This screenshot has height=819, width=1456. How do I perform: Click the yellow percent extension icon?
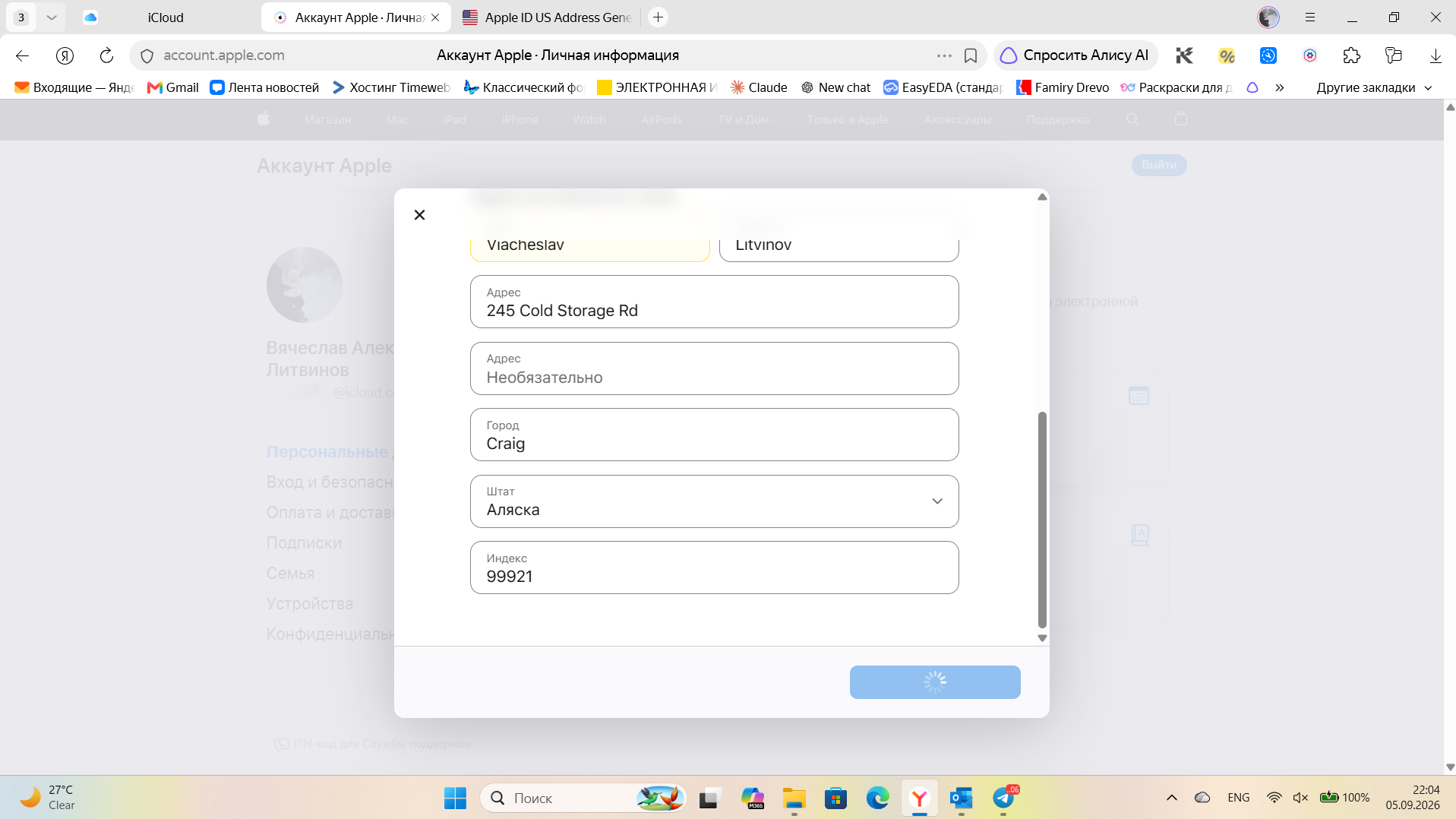point(1226,55)
